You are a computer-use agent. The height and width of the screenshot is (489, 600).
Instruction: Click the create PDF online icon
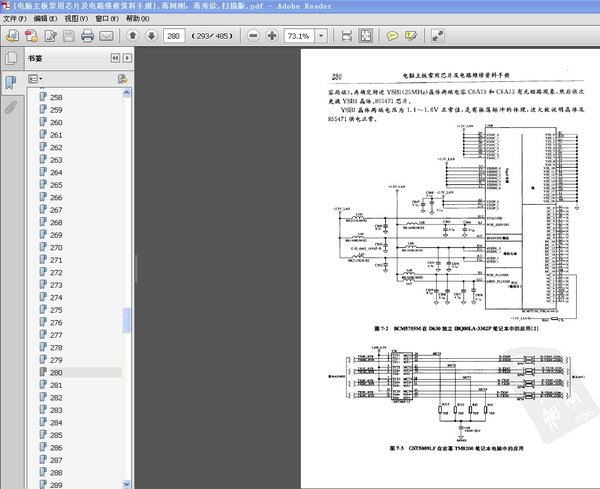31,36
